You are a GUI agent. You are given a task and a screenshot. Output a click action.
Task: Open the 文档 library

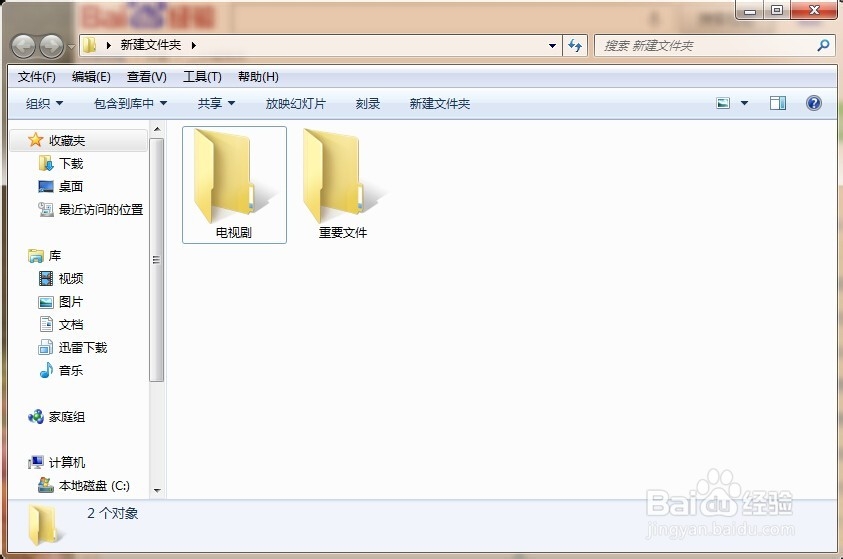70,325
